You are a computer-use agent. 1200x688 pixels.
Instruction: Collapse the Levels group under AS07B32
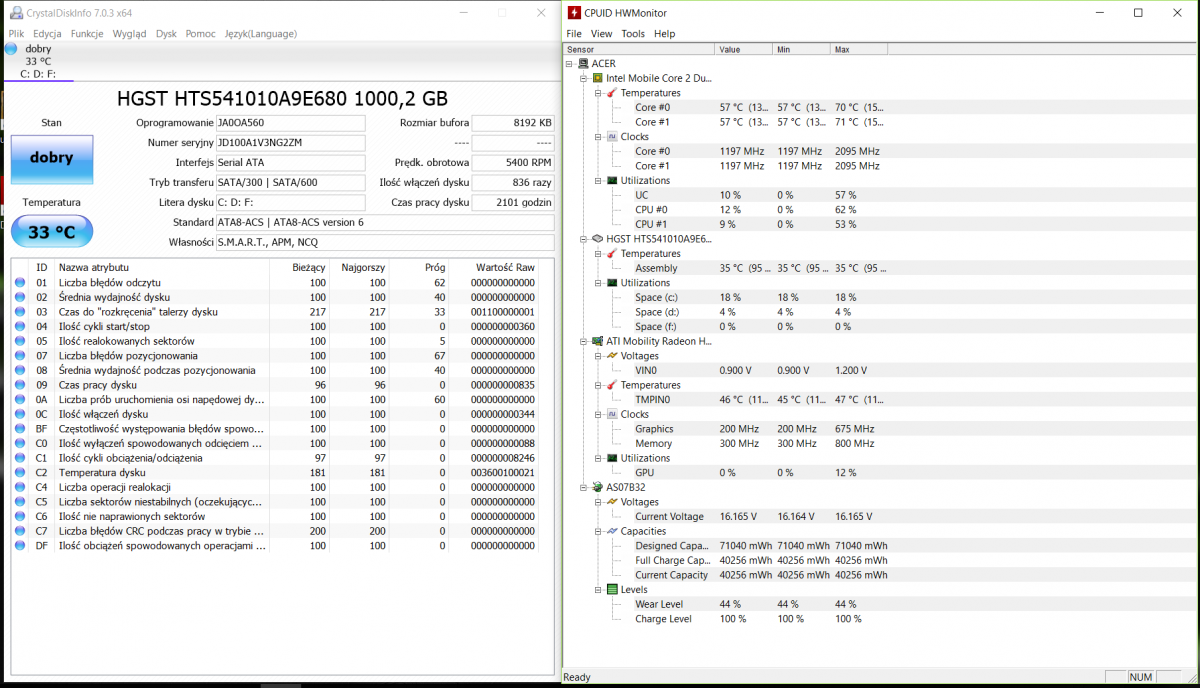(598, 590)
